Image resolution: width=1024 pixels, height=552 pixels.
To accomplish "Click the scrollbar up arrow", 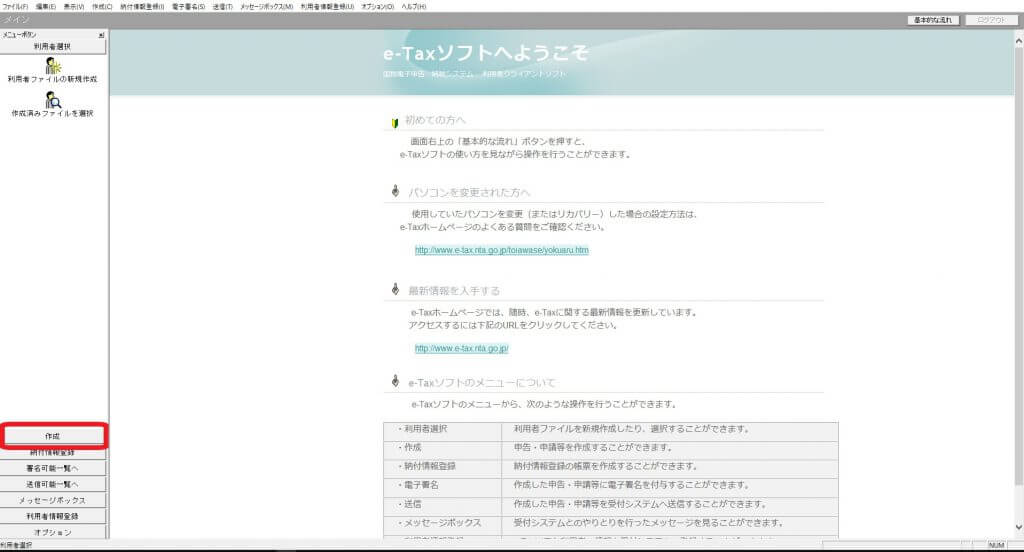I will point(1018,41).
